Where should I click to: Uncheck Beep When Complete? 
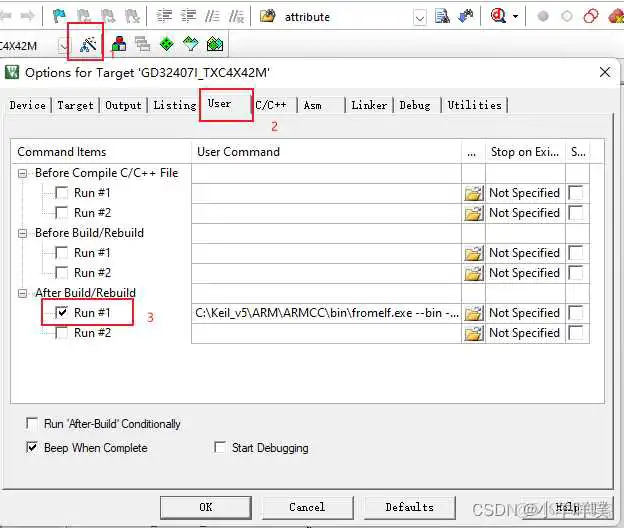[32, 448]
